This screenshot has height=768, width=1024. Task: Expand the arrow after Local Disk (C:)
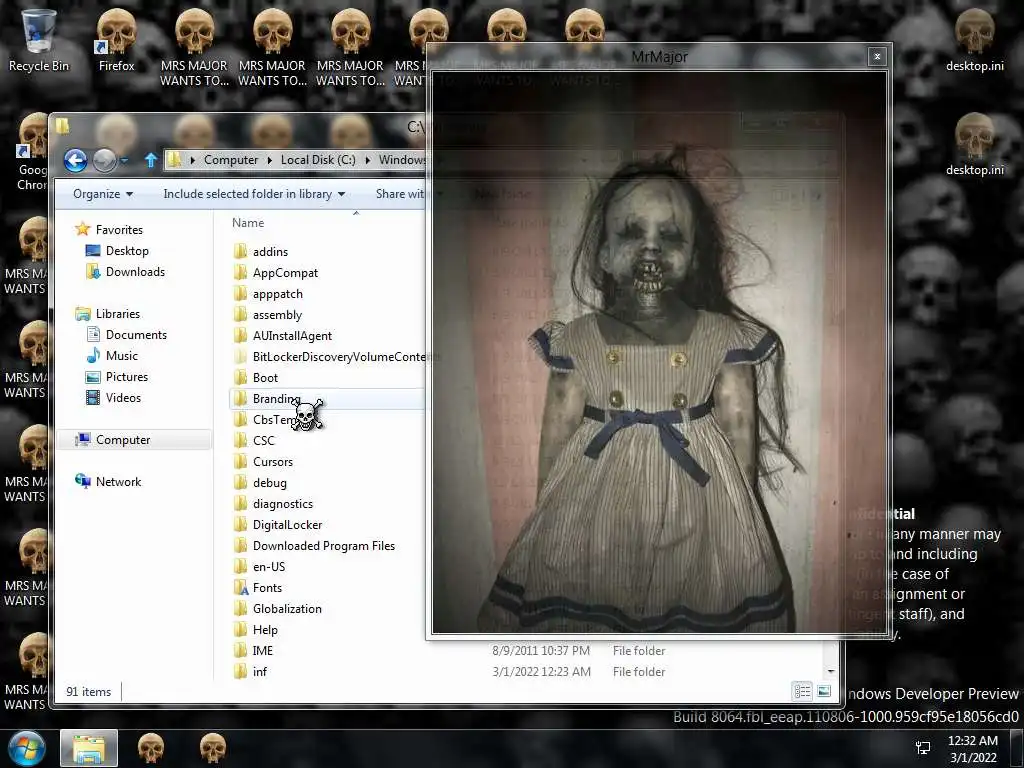[368, 160]
